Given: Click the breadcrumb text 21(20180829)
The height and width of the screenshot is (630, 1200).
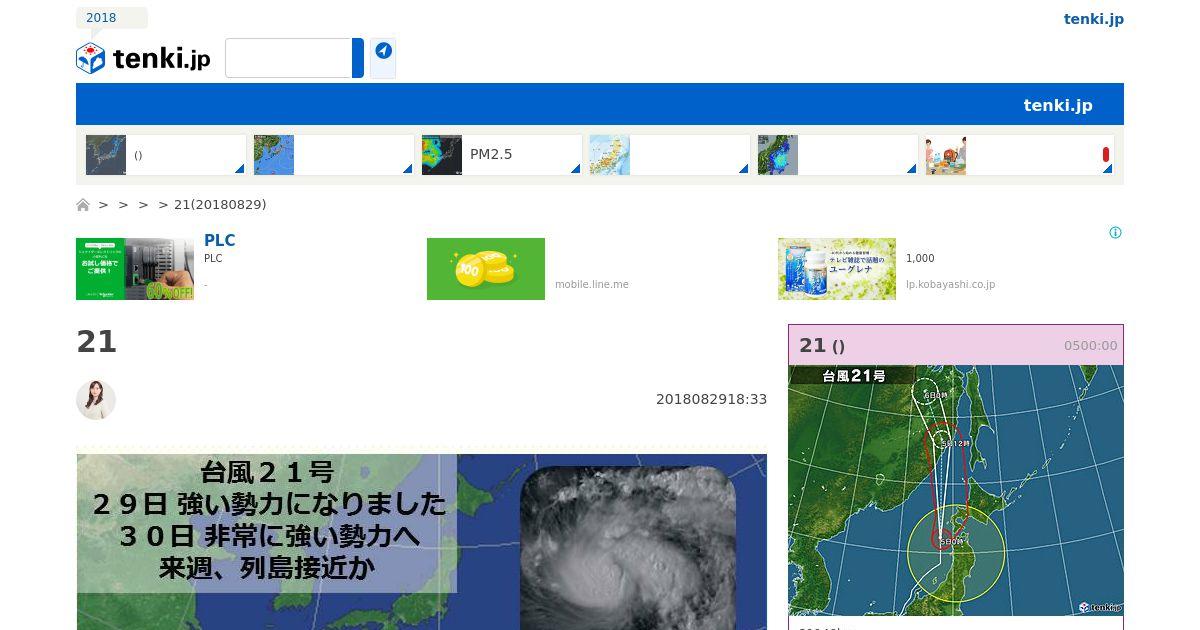Looking at the screenshot, I should [x=220, y=205].
